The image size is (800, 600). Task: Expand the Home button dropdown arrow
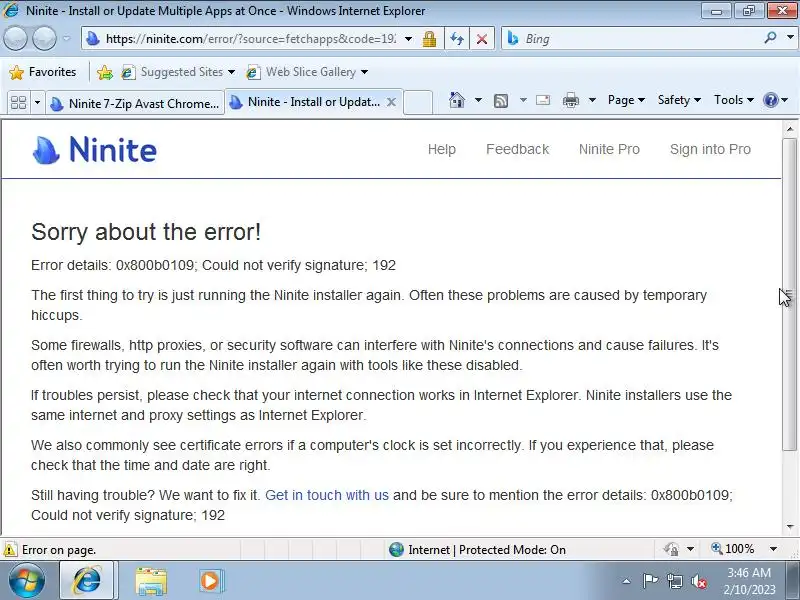point(478,100)
